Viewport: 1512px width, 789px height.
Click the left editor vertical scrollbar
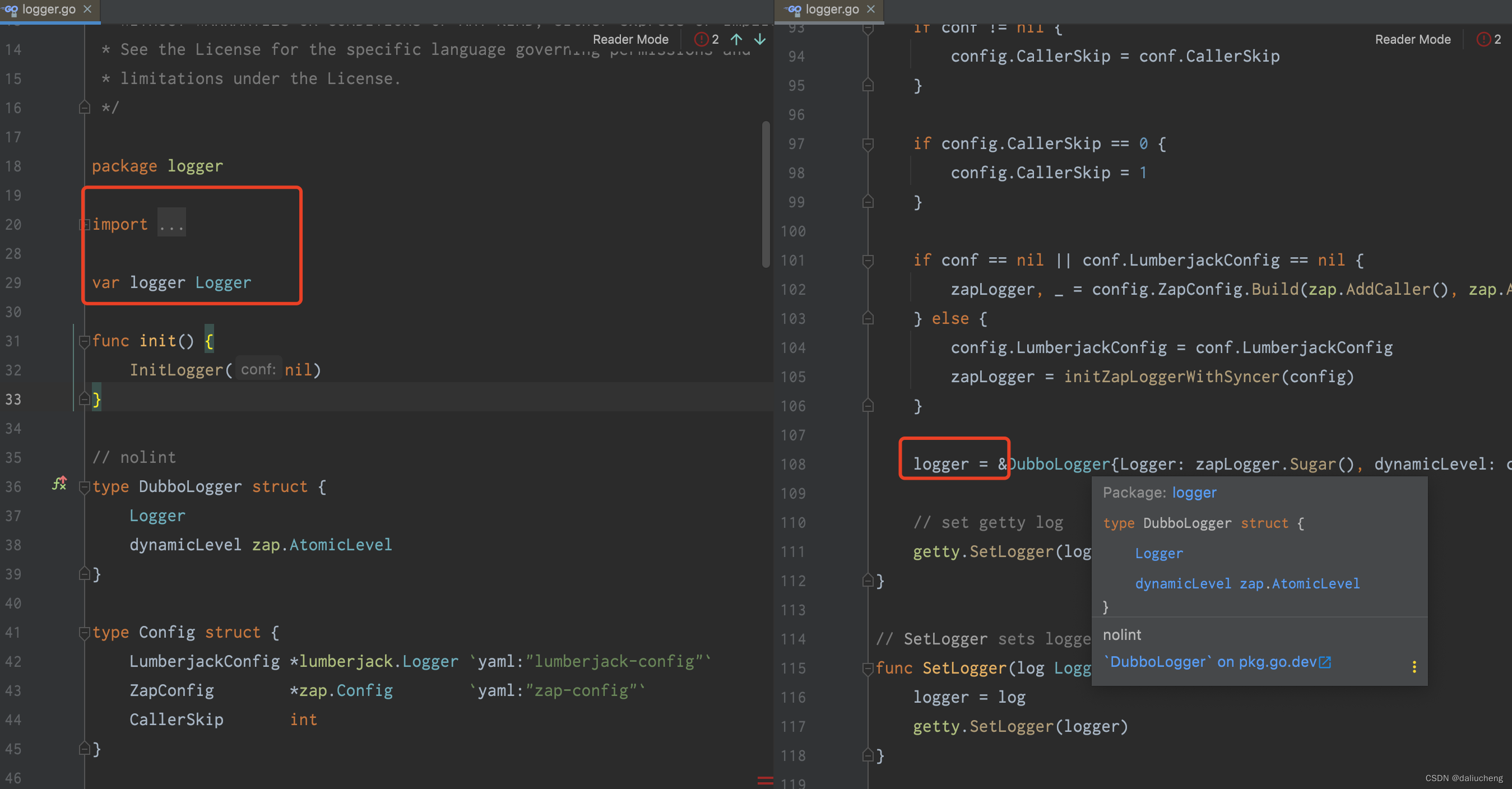[766, 194]
